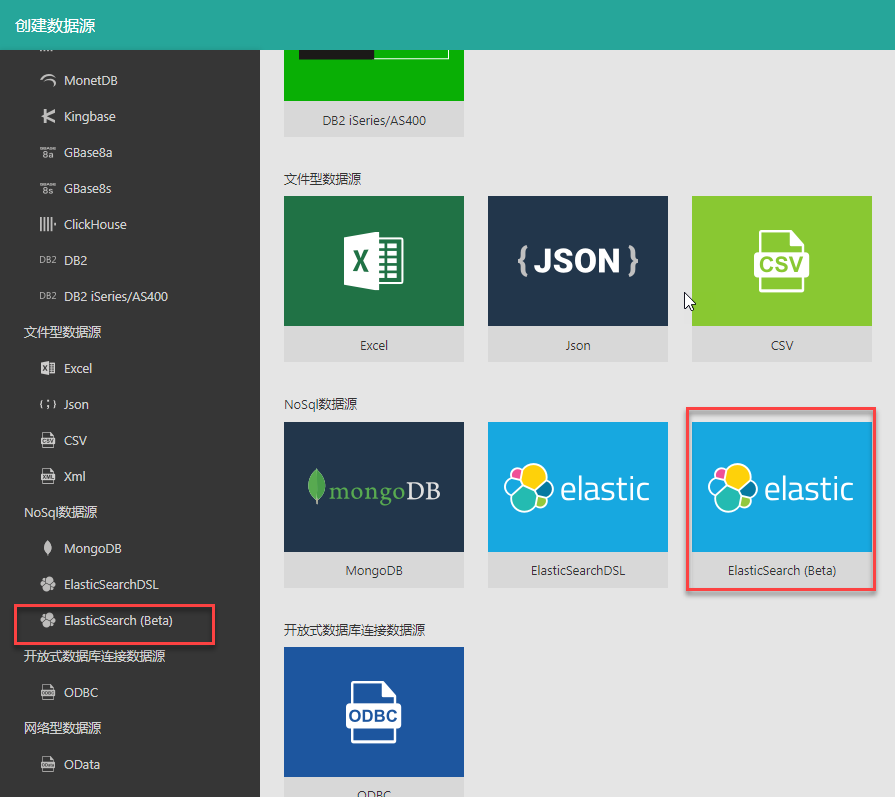This screenshot has width=895, height=797.
Task: Click the main panel heading 文件型数据源
Action: 322,179
